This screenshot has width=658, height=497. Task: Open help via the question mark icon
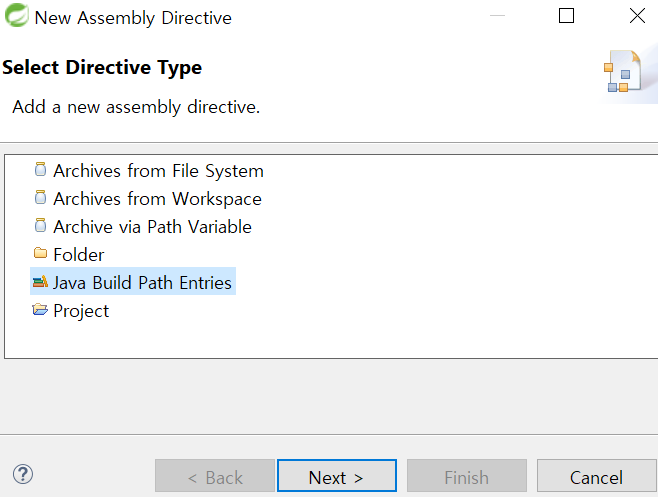point(23,474)
